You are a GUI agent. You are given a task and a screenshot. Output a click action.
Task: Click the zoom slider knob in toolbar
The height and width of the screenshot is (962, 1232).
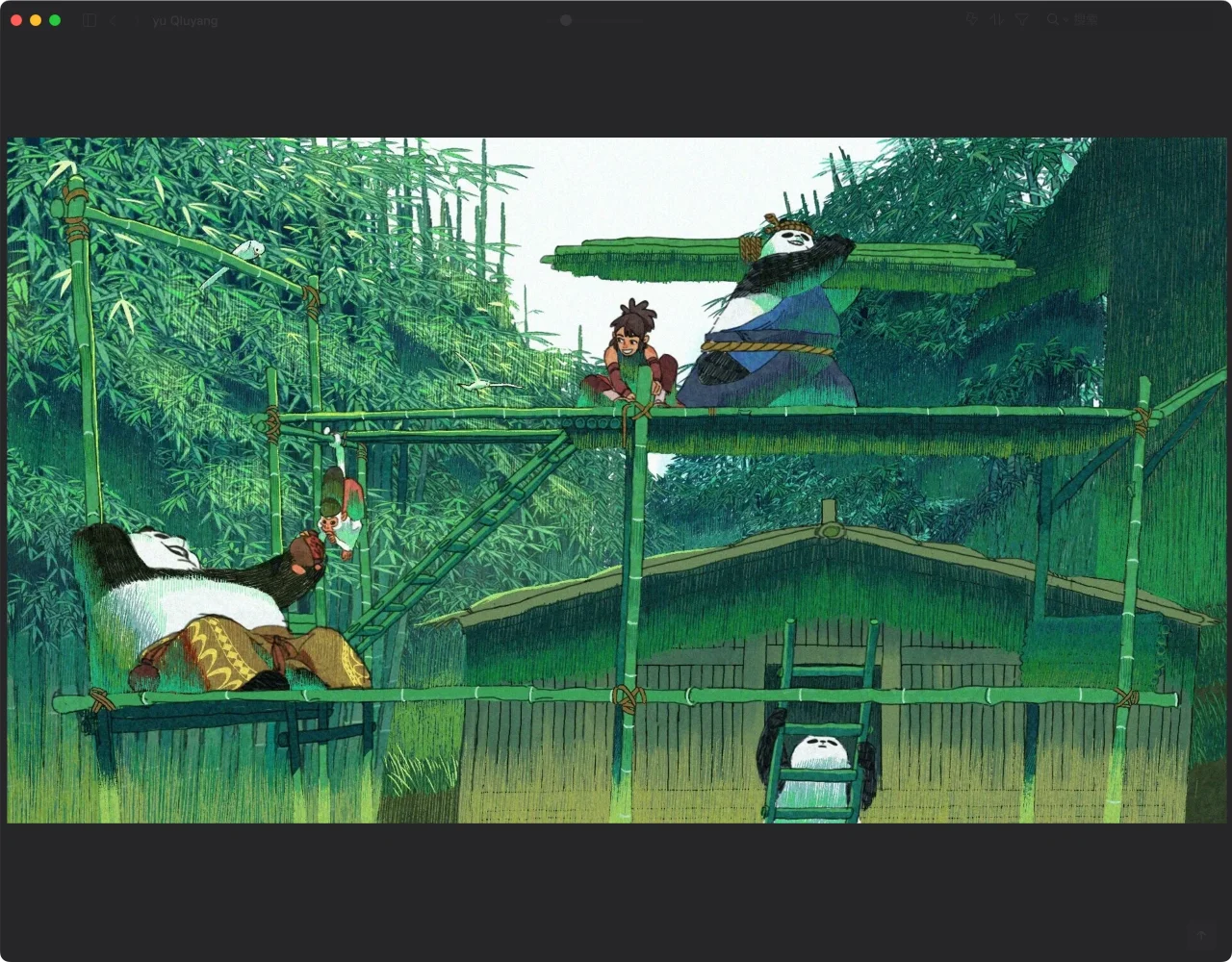click(x=566, y=20)
